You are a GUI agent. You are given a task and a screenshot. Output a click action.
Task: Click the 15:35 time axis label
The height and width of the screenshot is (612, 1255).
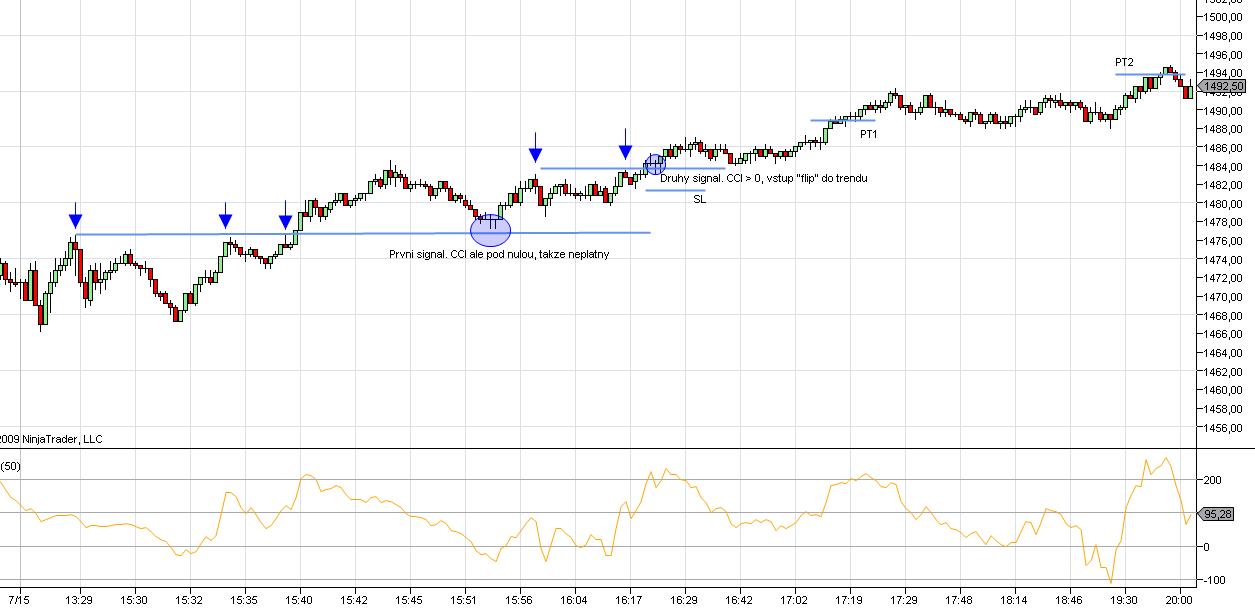(244, 601)
